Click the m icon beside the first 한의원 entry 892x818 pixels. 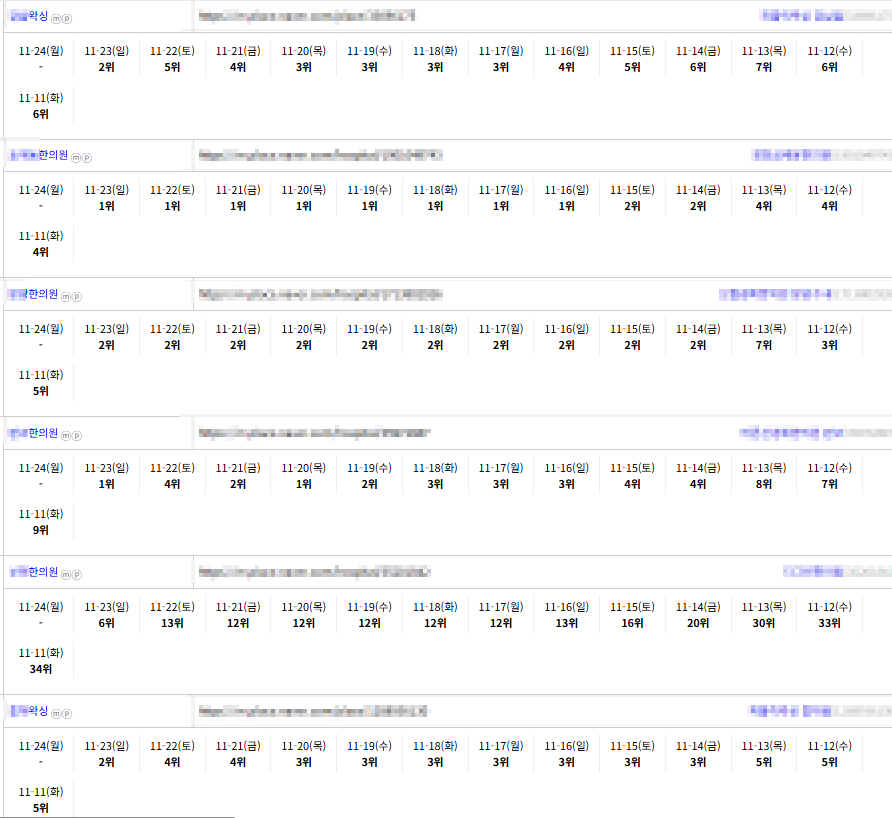pos(75,157)
